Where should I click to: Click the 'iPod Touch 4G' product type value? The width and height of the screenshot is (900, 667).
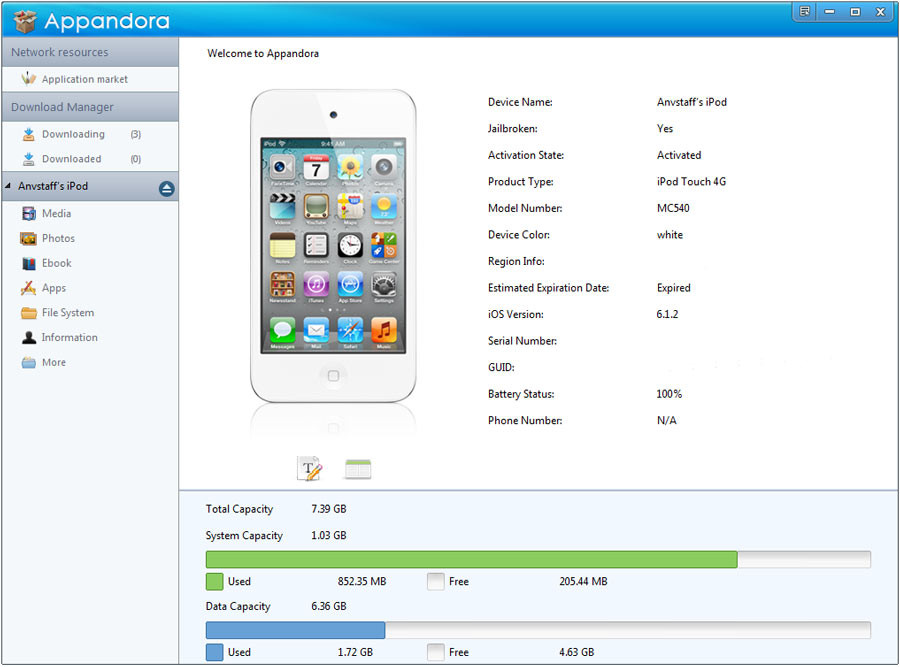pos(691,181)
